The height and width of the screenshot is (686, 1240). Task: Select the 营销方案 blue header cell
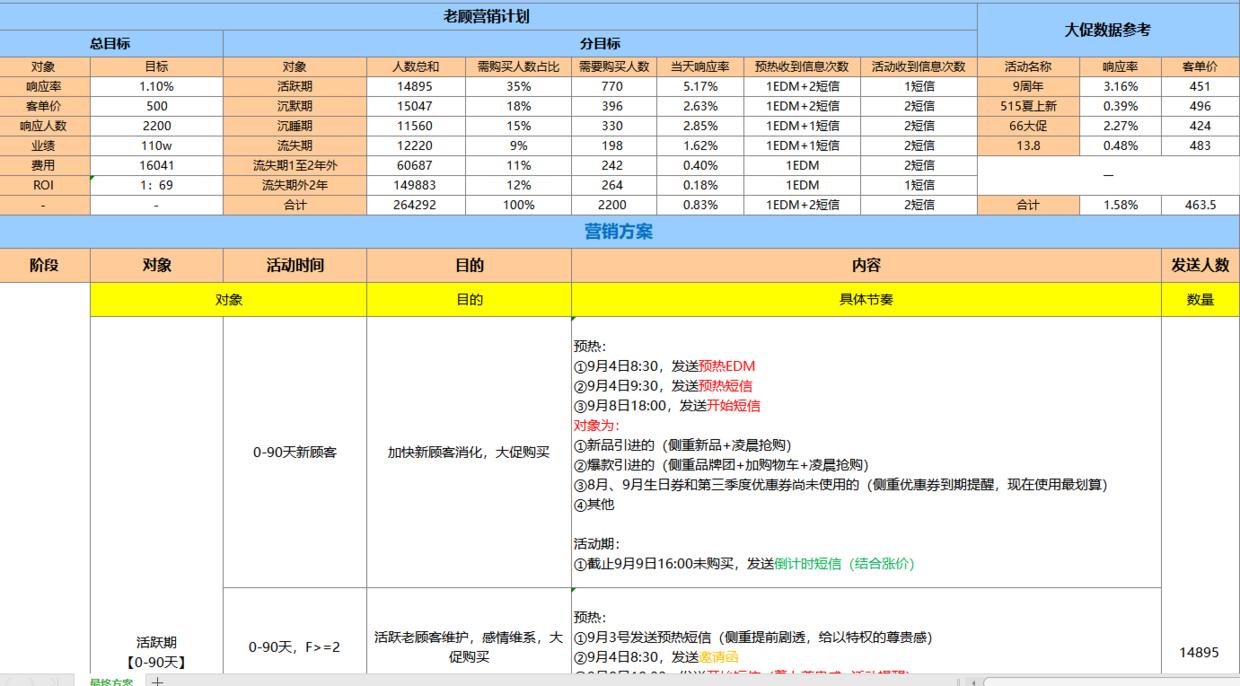[620, 231]
